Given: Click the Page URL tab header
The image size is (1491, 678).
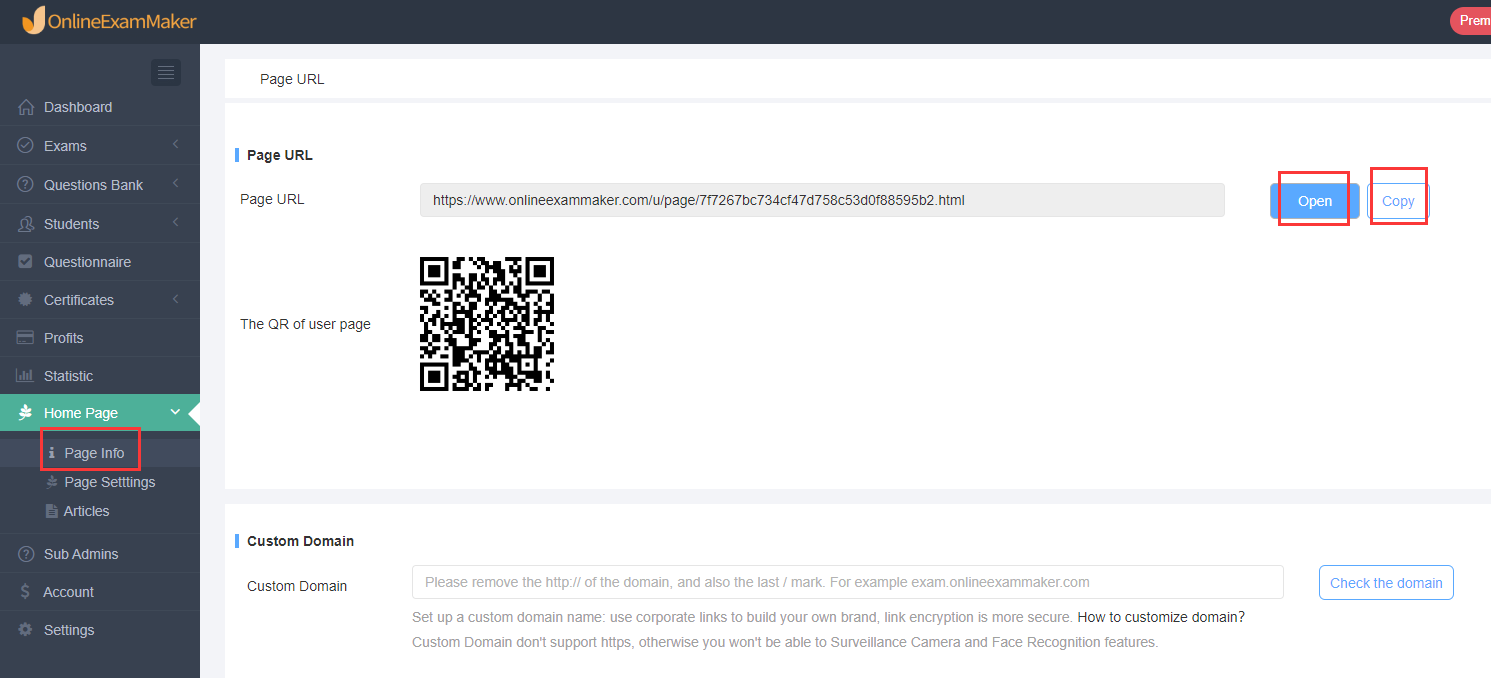Looking at the screenshot, I should point(292,79).
